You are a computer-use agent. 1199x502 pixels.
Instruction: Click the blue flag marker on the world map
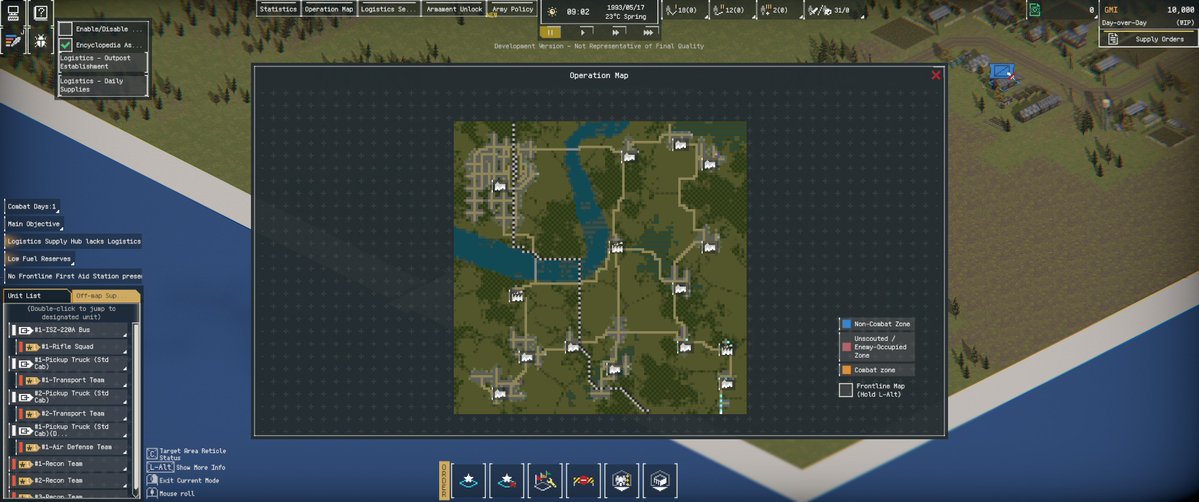coord(1001,71)
